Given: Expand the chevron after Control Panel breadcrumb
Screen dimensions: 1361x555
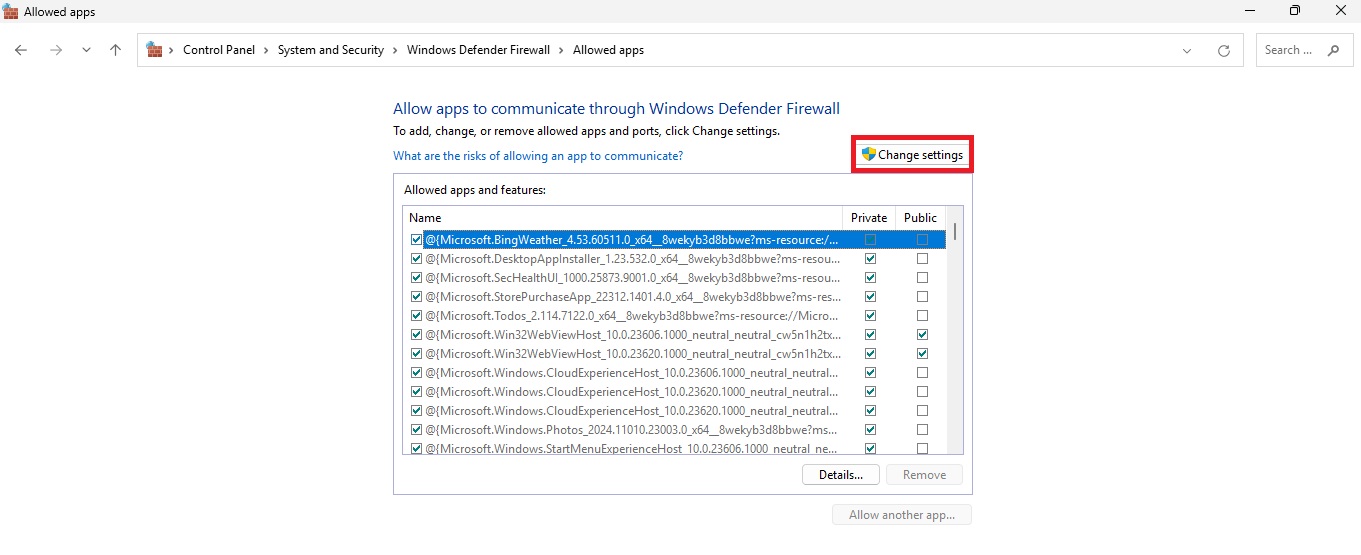Looking at the screenshot, I should (266, 50).
